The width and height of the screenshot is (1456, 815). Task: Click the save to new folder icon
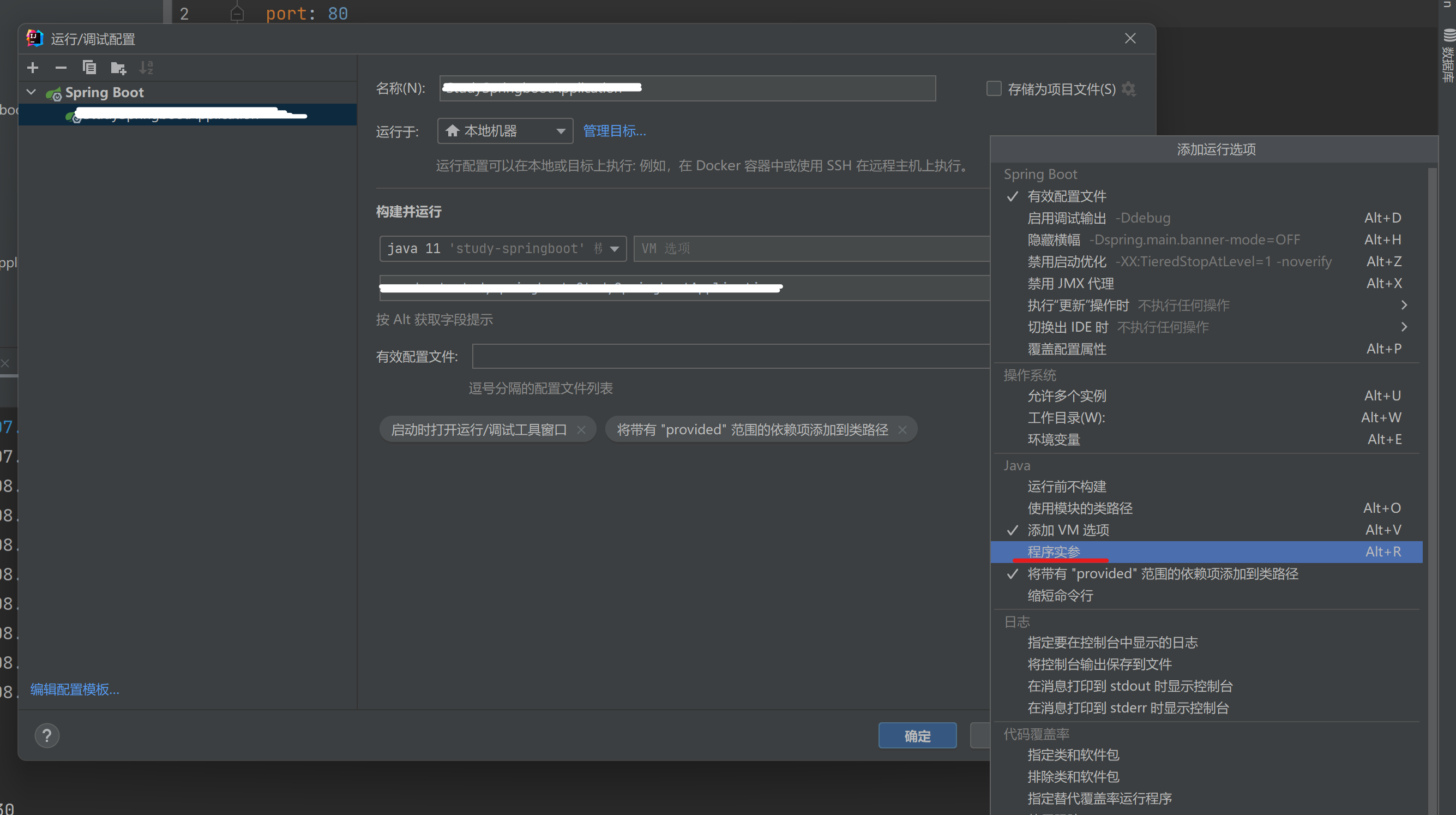point(118,68)
